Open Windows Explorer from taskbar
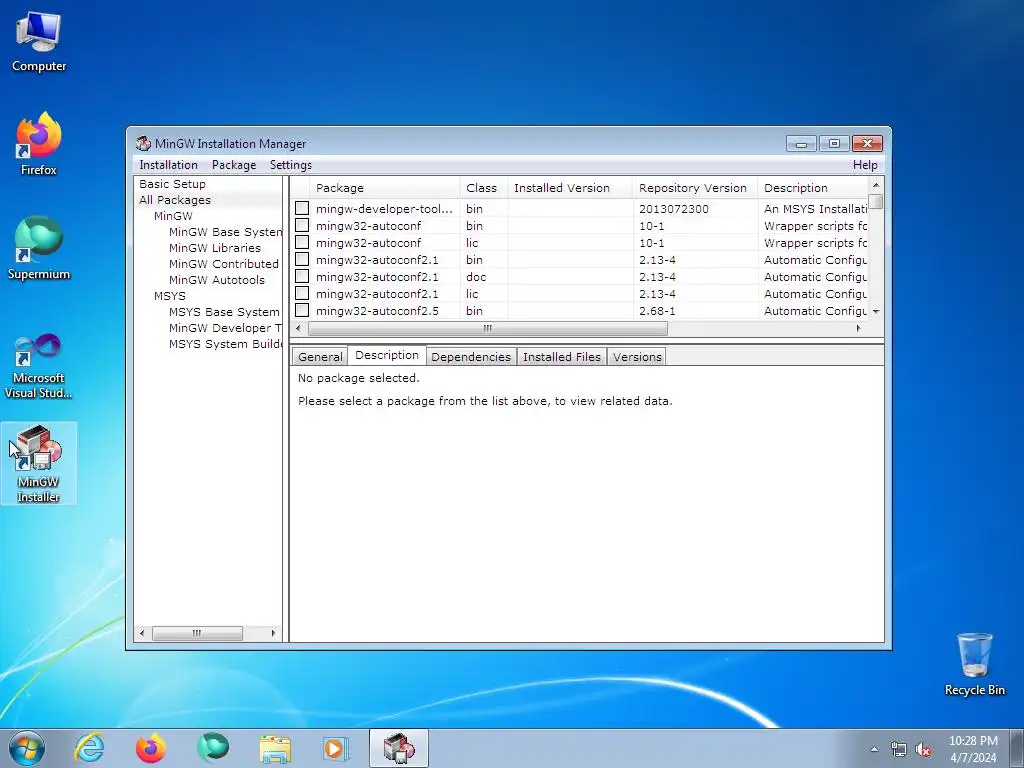 [275, 748]
